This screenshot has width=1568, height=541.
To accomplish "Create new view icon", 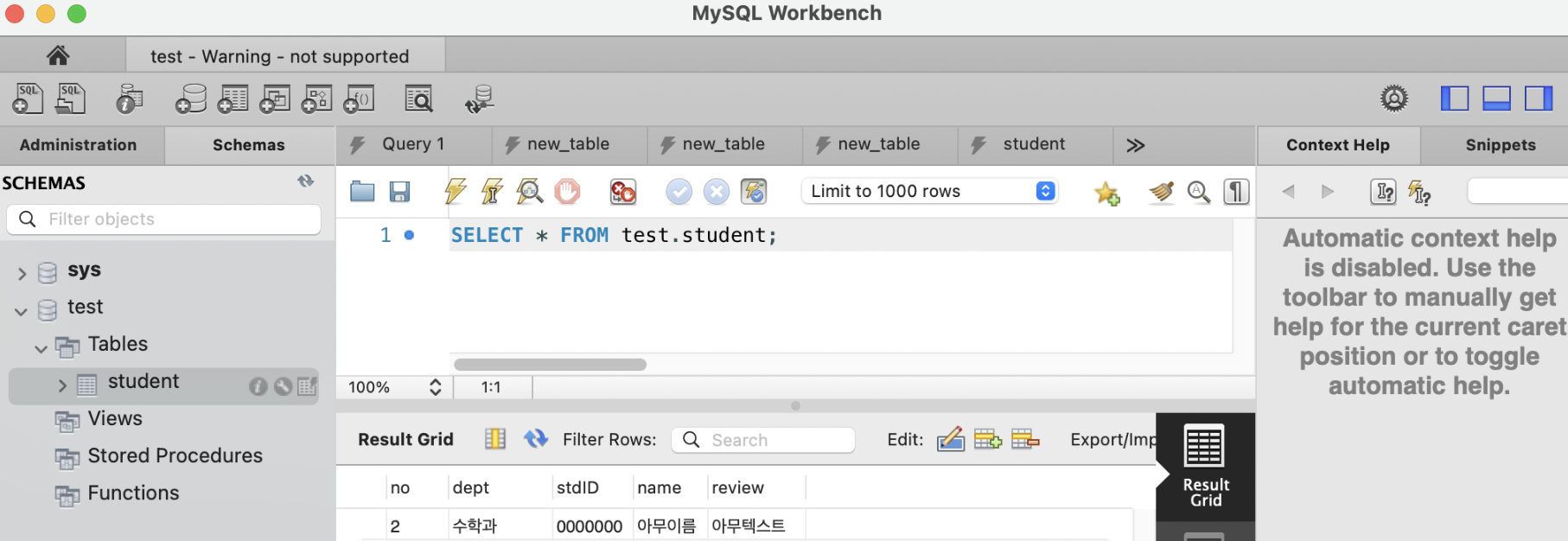I will [x=275, y=99].
